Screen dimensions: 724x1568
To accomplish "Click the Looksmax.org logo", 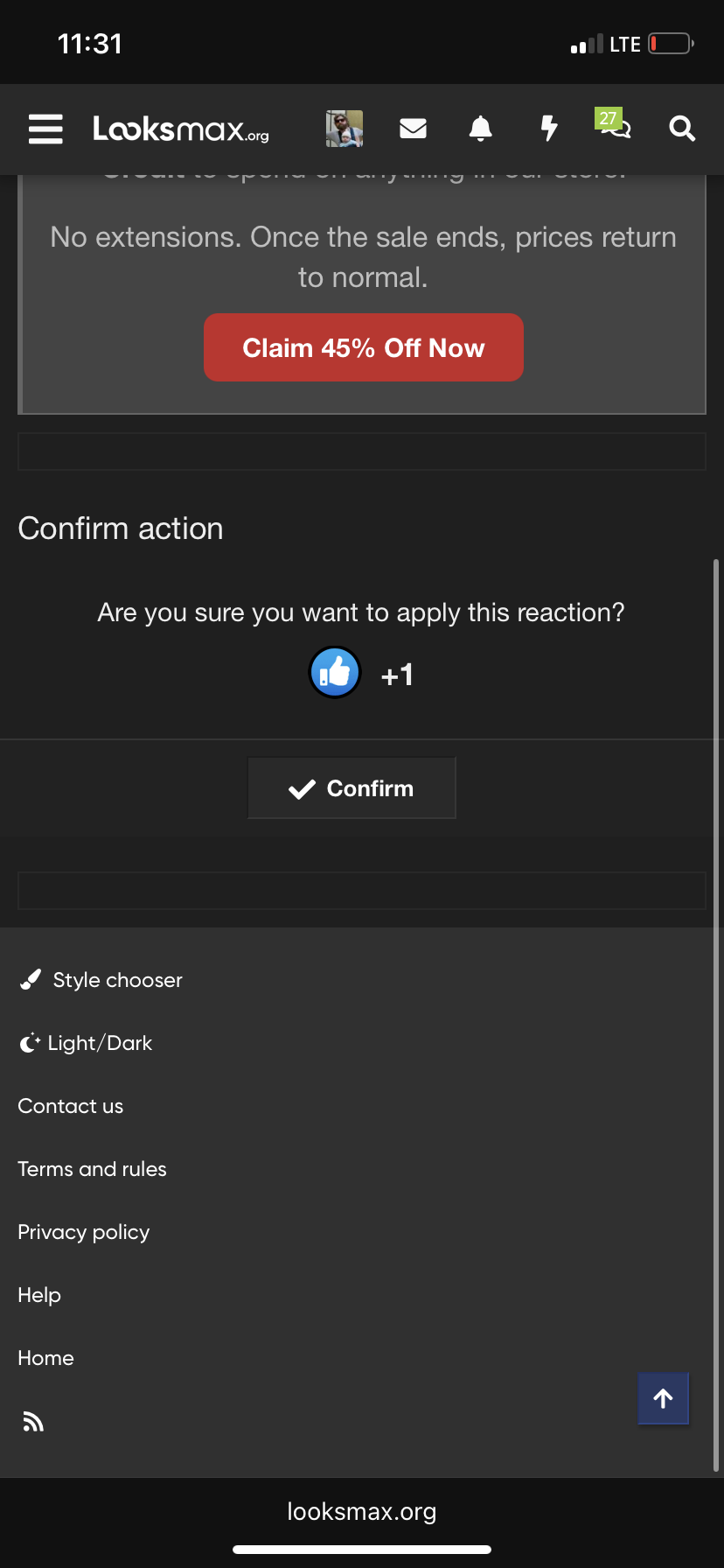I will (181, 129).
